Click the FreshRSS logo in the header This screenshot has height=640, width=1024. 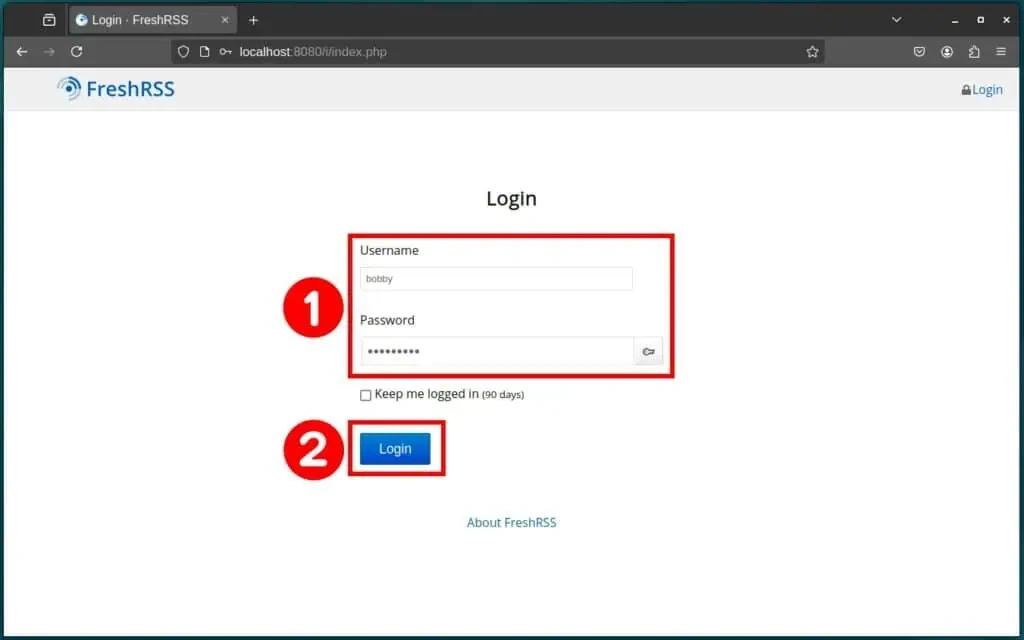115,89
